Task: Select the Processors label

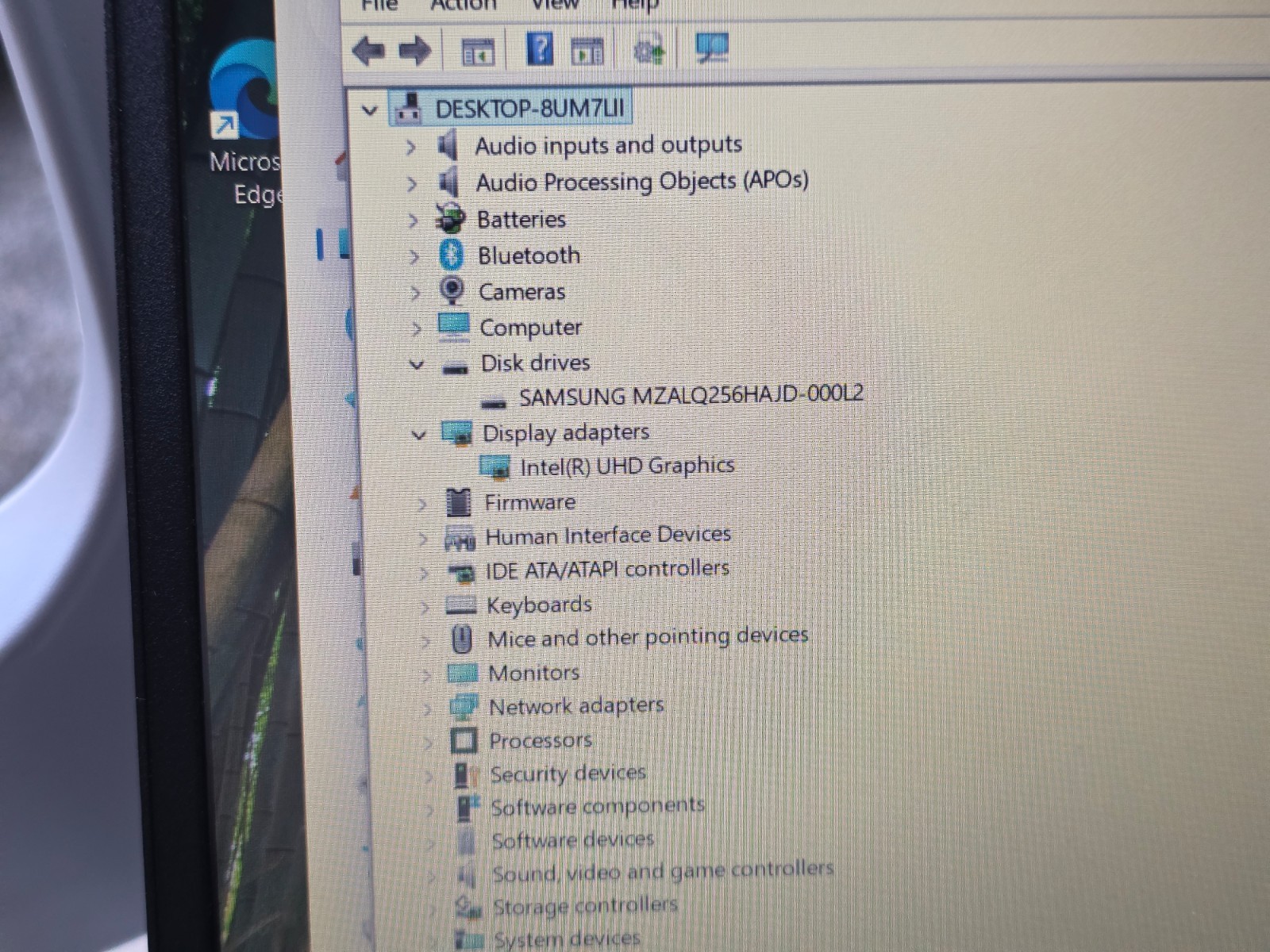Action: 541,740
